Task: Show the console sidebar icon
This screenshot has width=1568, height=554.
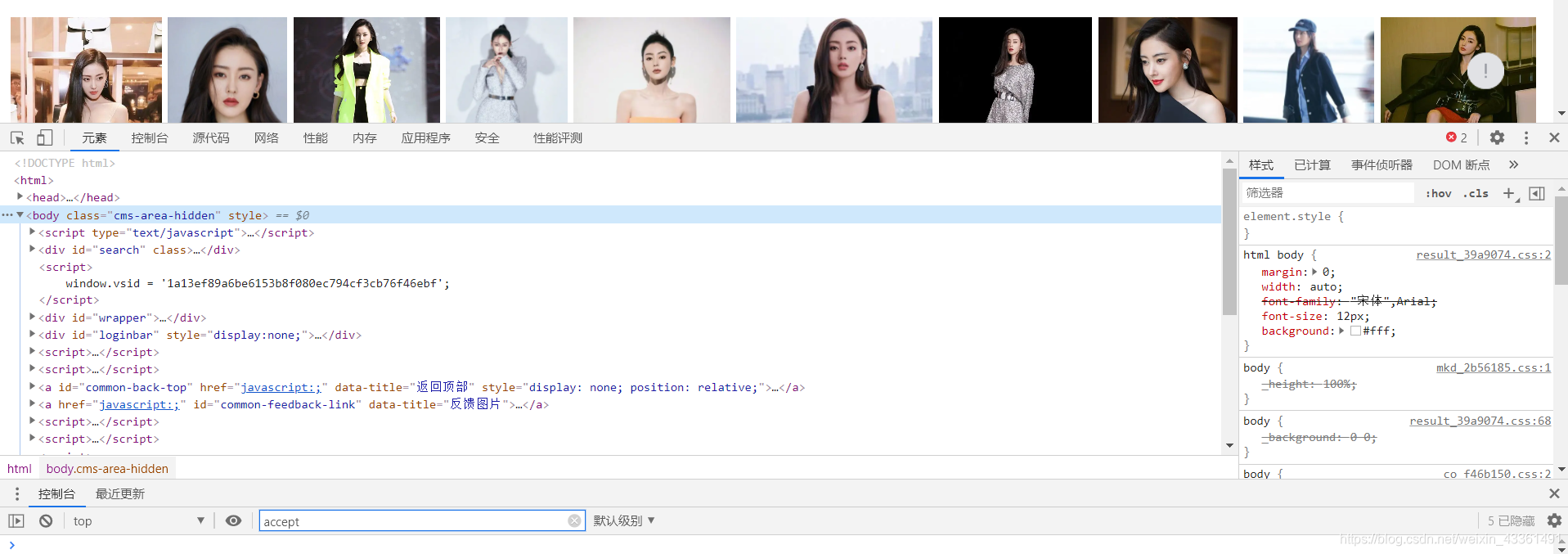Action: pyautogui.click(x=16, y=520)
